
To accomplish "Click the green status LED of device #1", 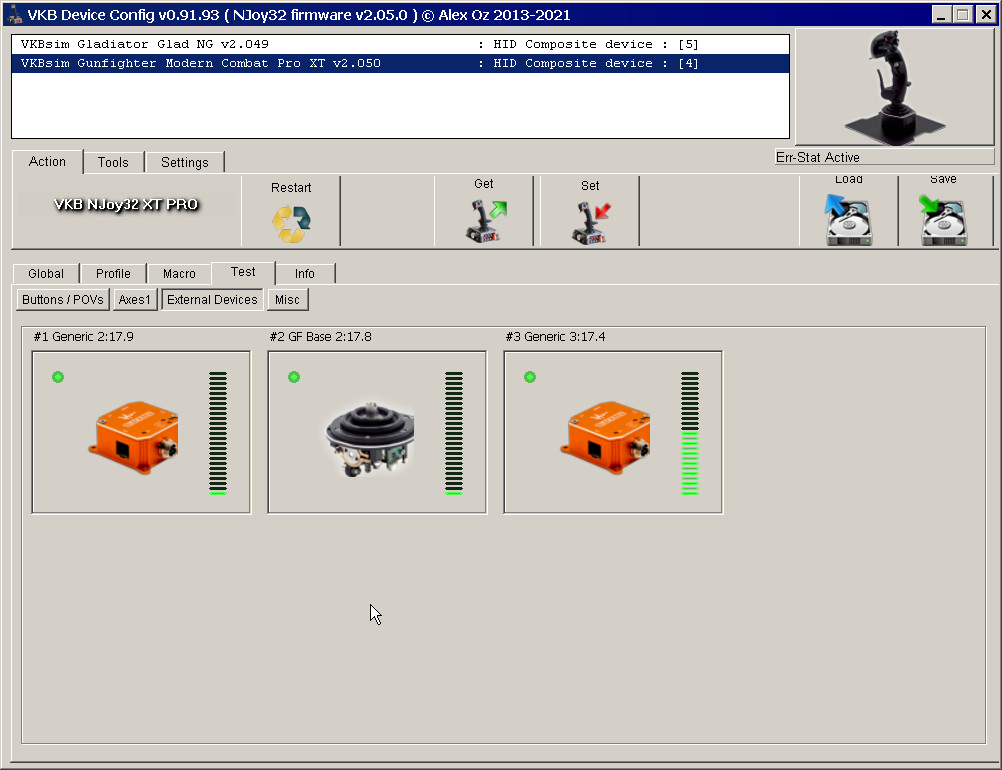I will [58, 377].
